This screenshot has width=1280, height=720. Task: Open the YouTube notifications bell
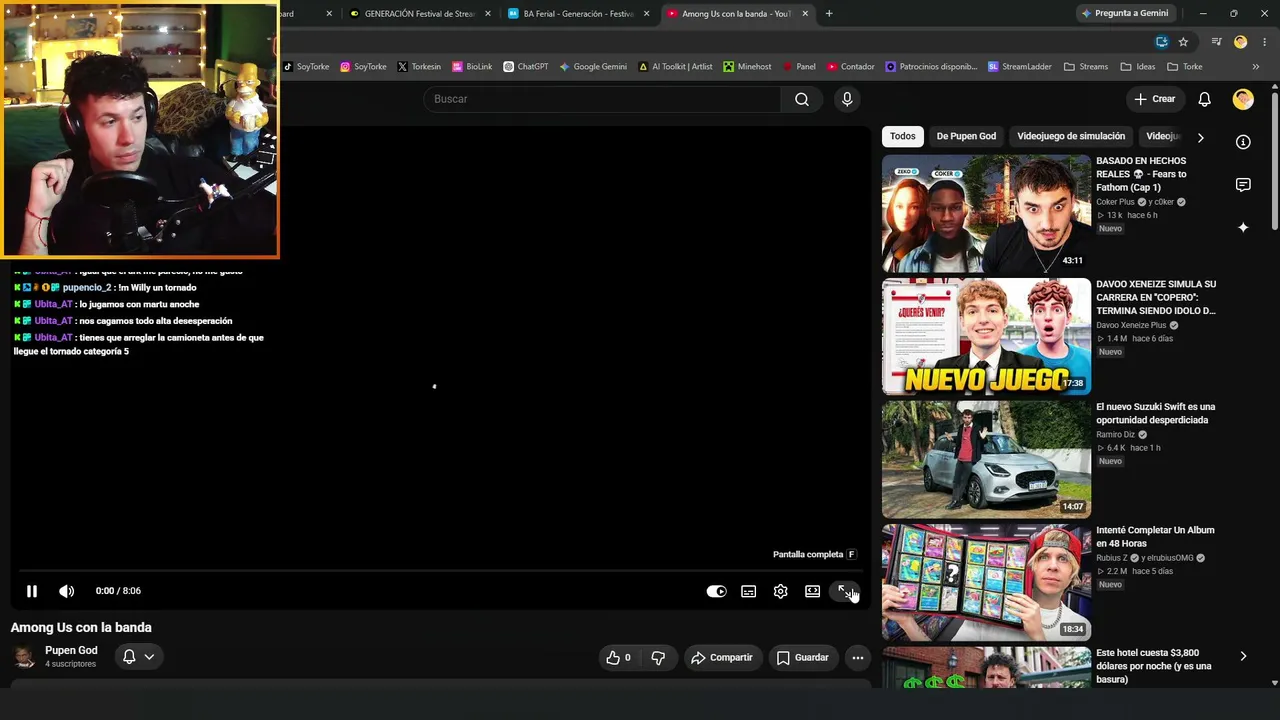click(1205, 99)
